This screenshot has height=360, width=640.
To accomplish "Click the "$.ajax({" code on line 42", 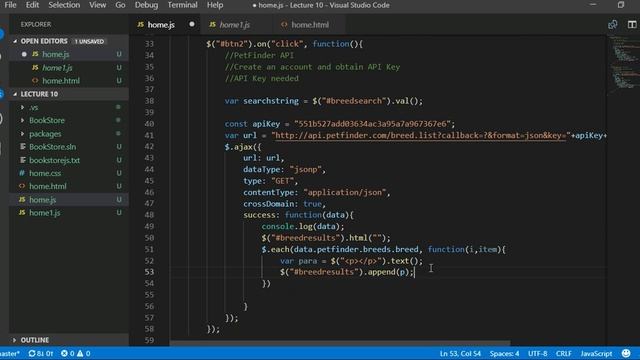I will tap(243, 147).
